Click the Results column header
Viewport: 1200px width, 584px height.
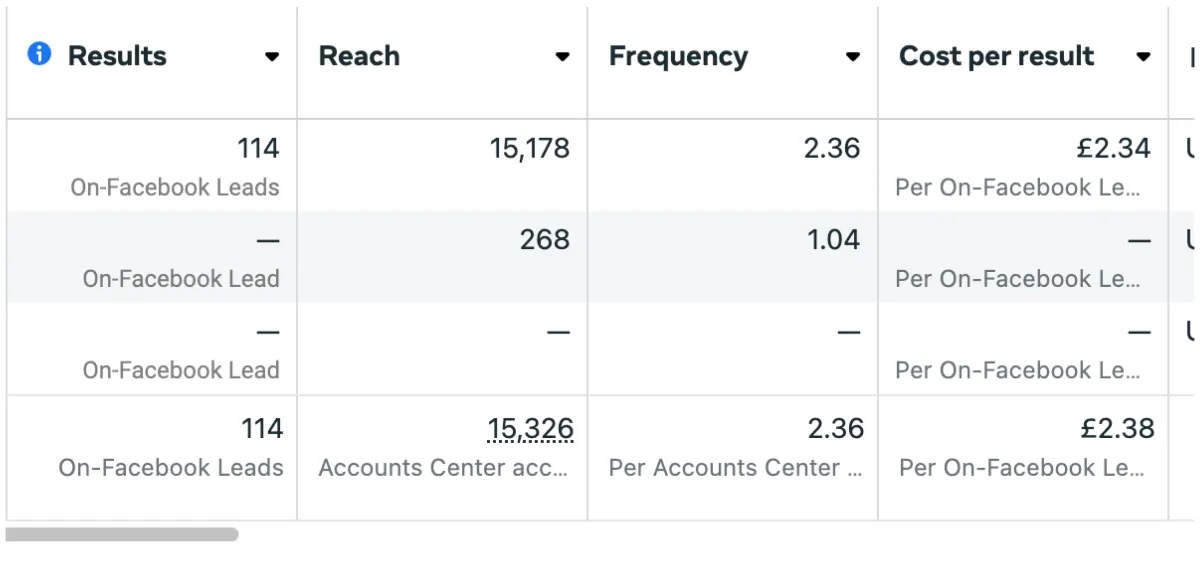point(117,56)
